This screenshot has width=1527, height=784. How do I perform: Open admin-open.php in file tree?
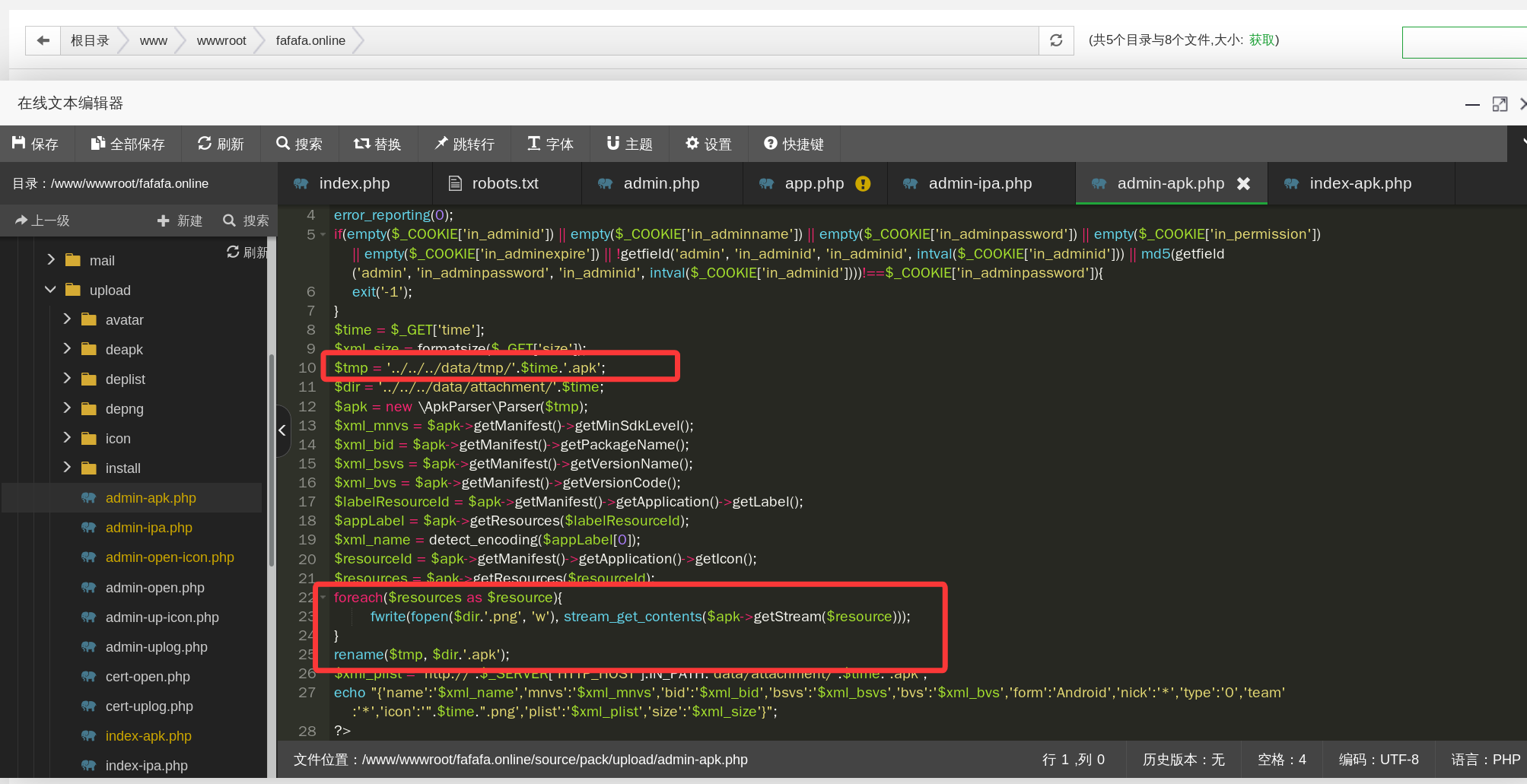(x=155, y=588)
